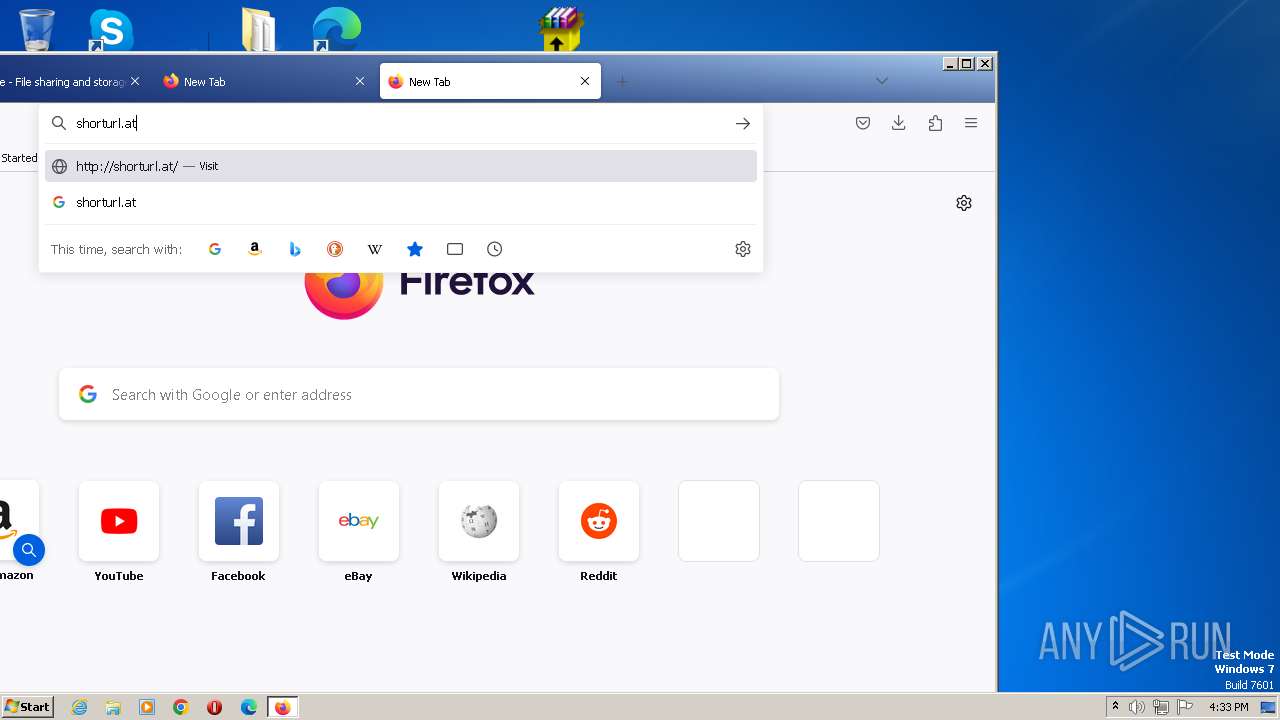This screenshot has height=720, width=1280.
Task: Open search settings gear in dropdown
Action: pyautogui.click(x=743, y=249)
